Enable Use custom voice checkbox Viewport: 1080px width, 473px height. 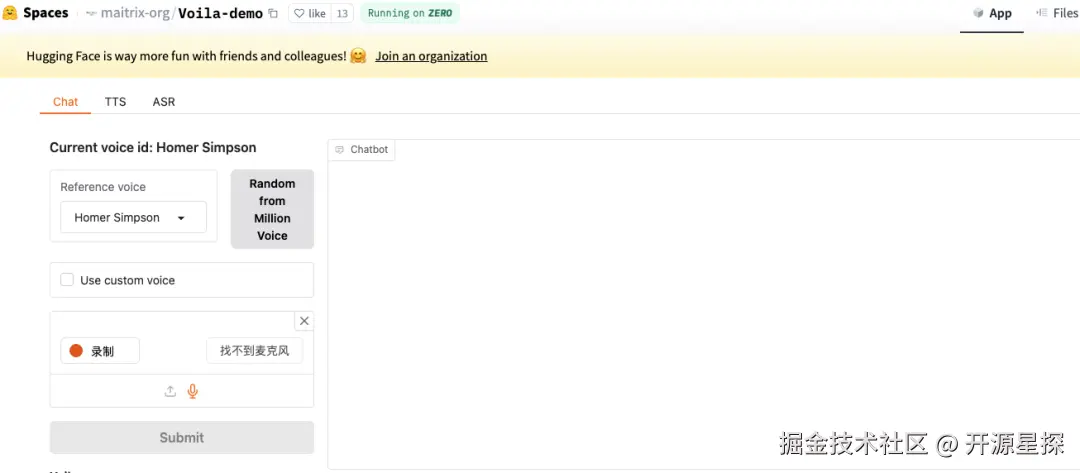coord(67,280)
